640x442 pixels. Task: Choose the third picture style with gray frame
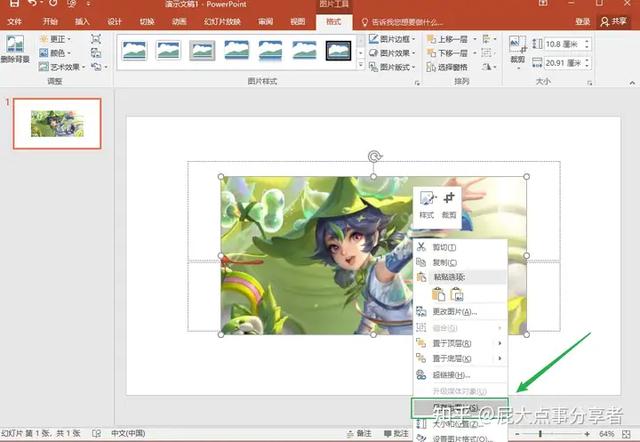[x=202, y=51]
